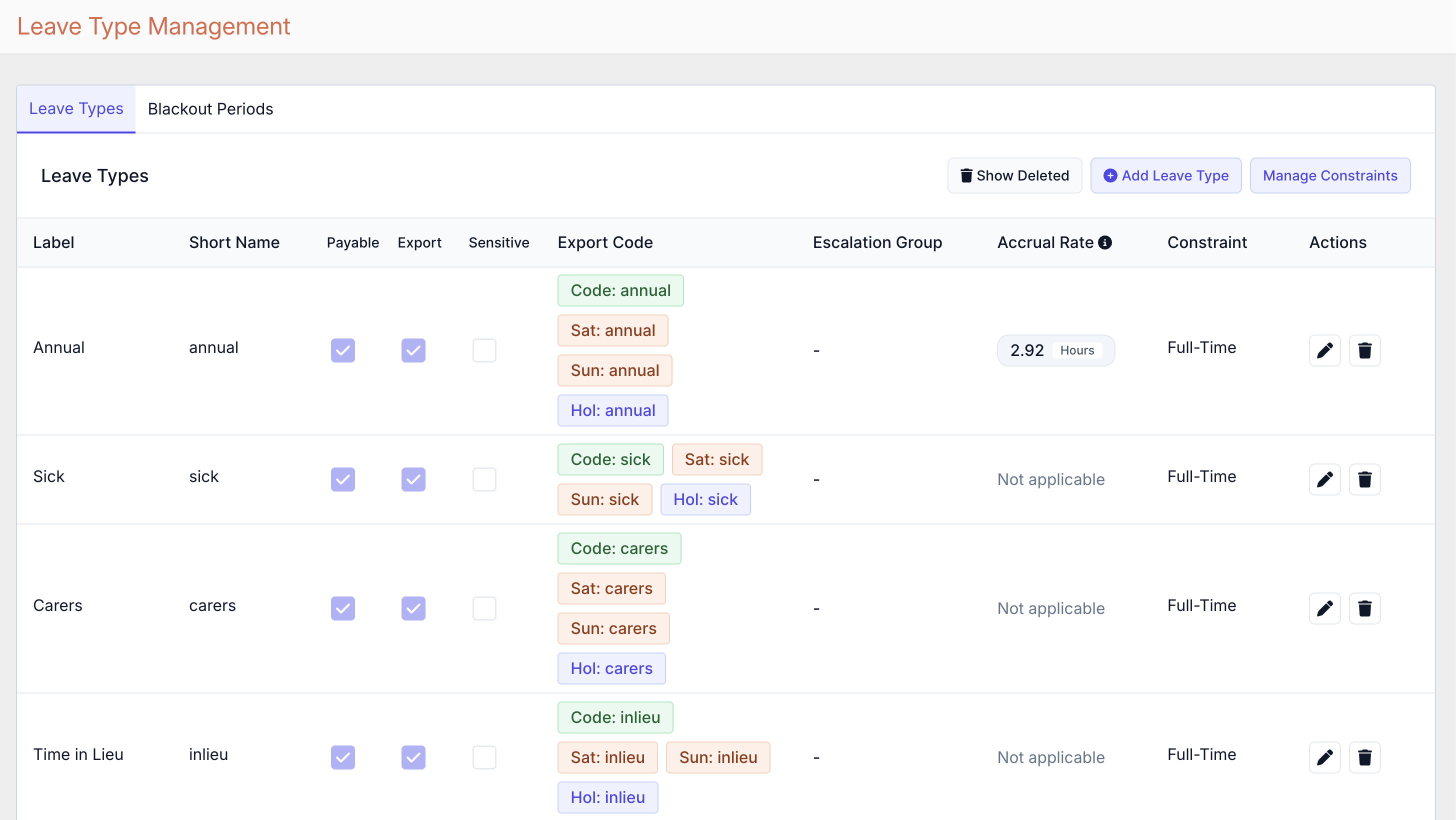1456x820 pixels.
Task: Enable Sensitive checkbox for Time in Lieu
Action: pyautogui.click(x=484, y=757)
